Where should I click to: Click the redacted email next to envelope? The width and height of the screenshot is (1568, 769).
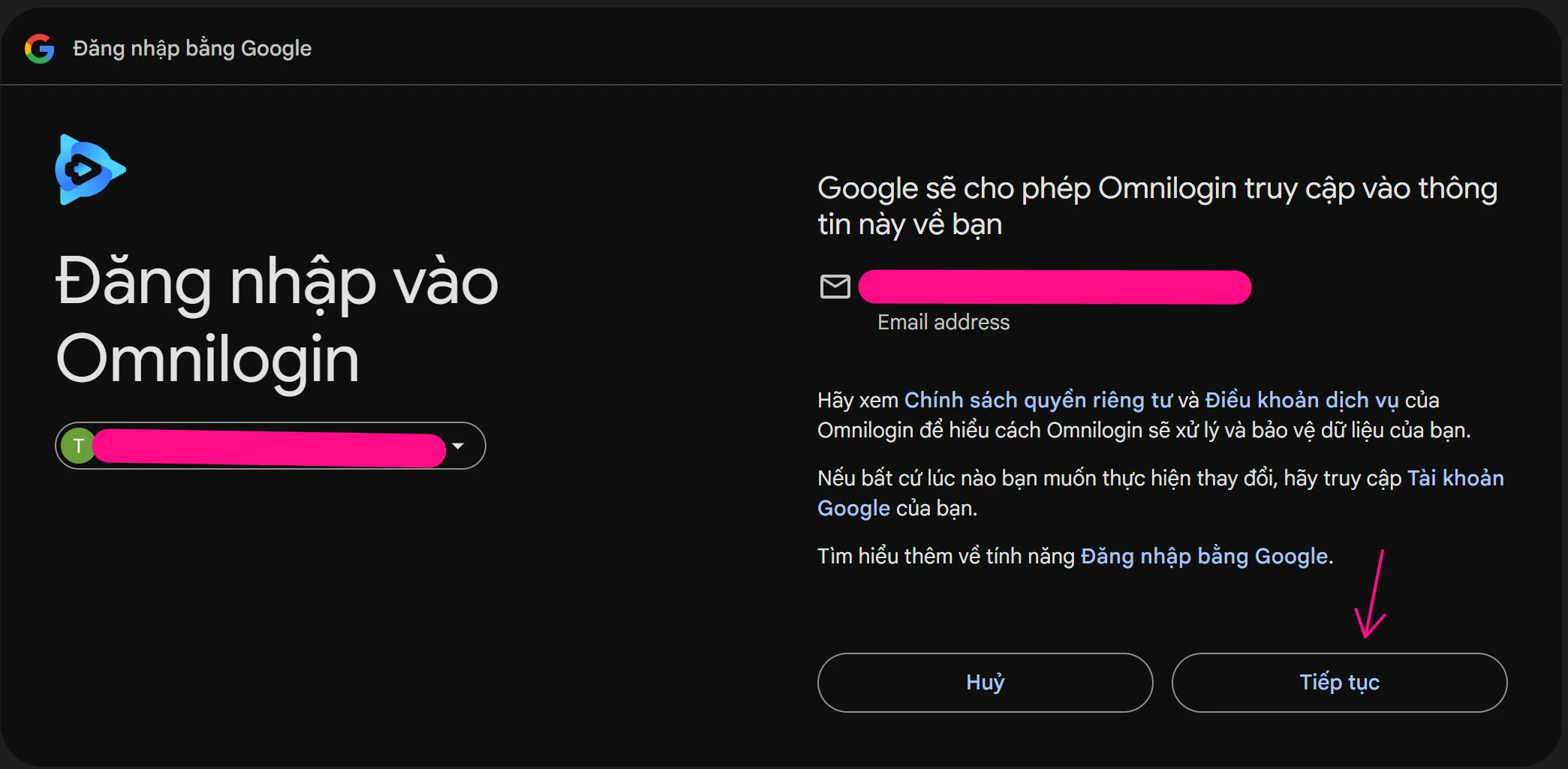click(x=1055, y=287)
